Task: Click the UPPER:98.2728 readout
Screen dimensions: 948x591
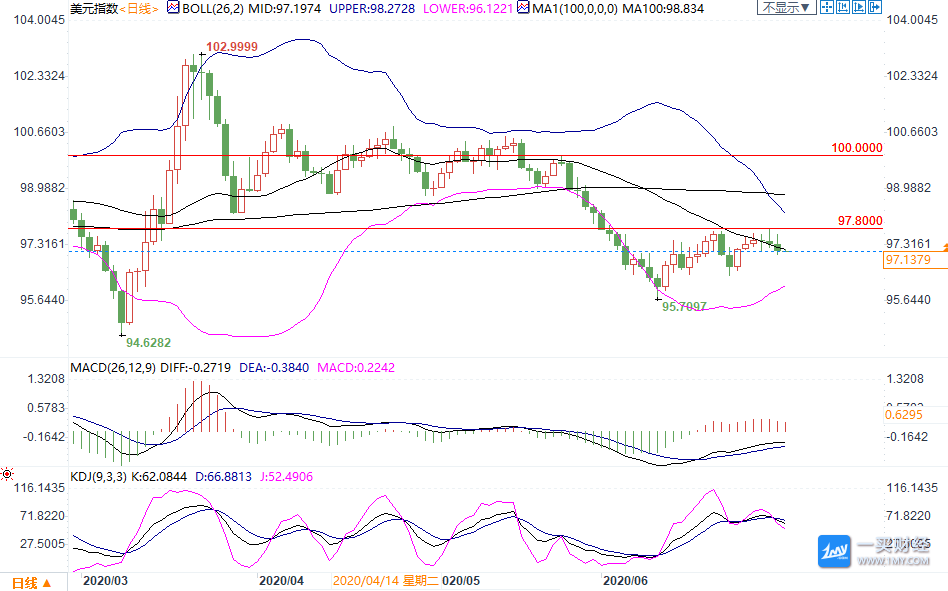Action: coord(372,8)
